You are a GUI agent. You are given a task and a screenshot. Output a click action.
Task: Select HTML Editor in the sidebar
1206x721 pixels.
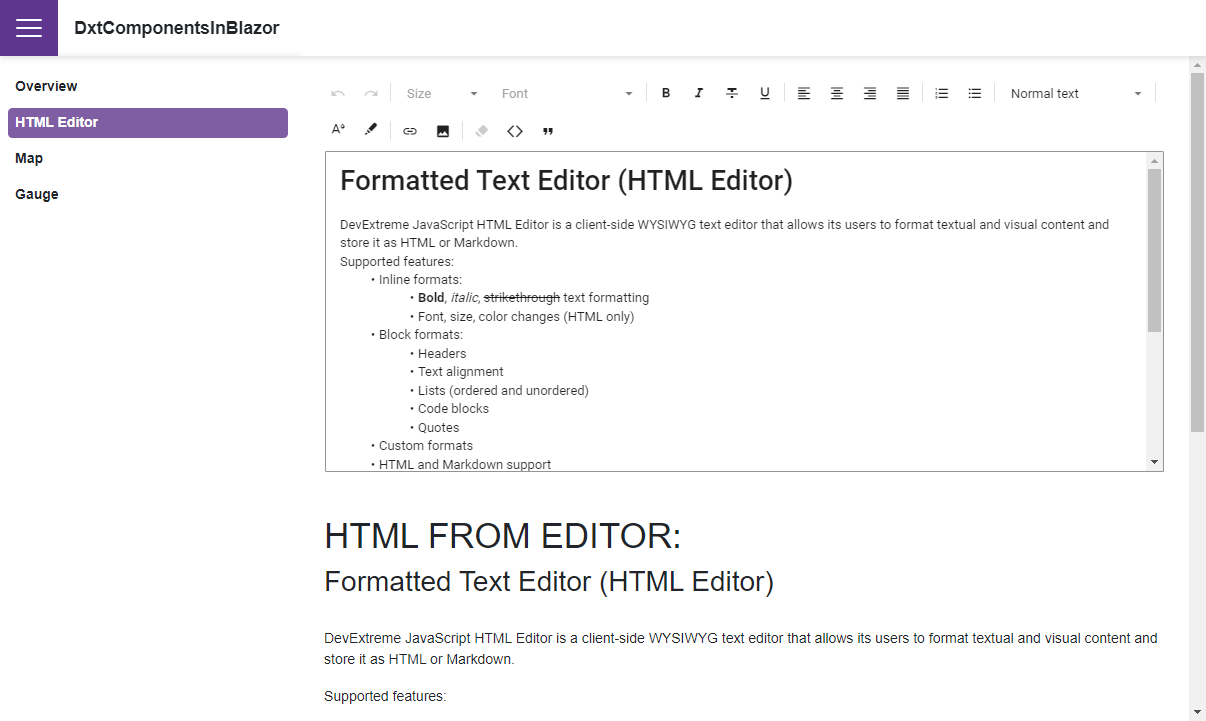coord(148,122)
